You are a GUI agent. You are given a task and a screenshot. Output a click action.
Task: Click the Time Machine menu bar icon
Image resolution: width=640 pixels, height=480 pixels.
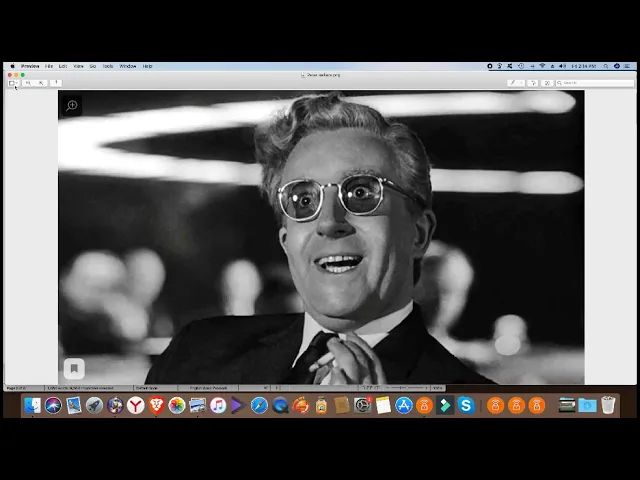click(x=521, y=66)
